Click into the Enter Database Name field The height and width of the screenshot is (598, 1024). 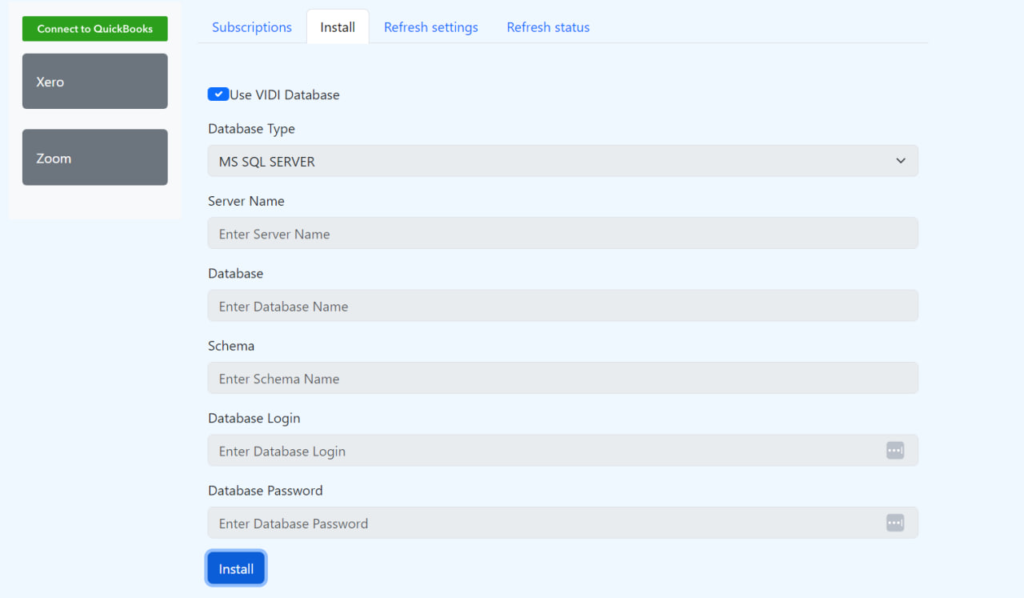pos(562,306)
